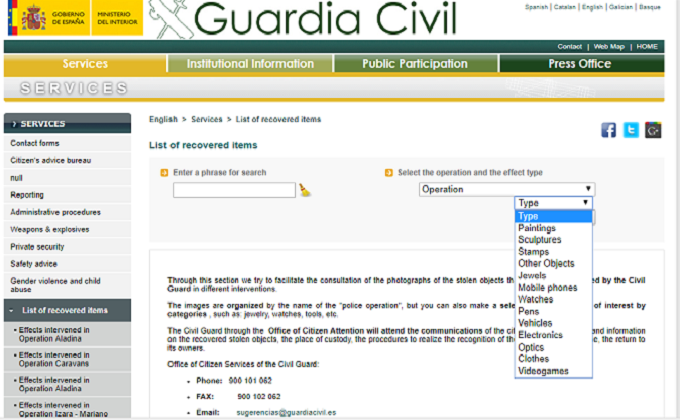Open the Contact link in top bar
The width and height of the screenshot is (680, 420).
(x=569, y=46)
